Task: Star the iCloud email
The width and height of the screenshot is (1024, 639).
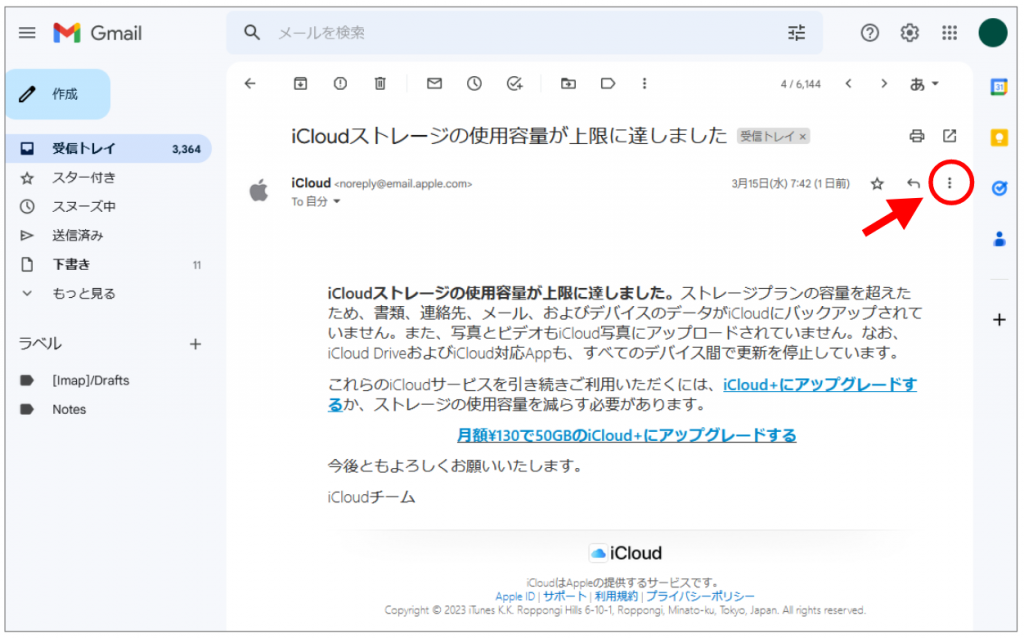Action: [877, 184]
